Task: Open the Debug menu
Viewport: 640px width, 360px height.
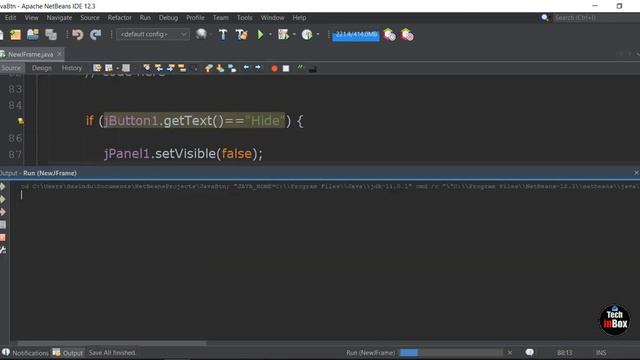Action: pyautogui.click(x=168, y=18)
